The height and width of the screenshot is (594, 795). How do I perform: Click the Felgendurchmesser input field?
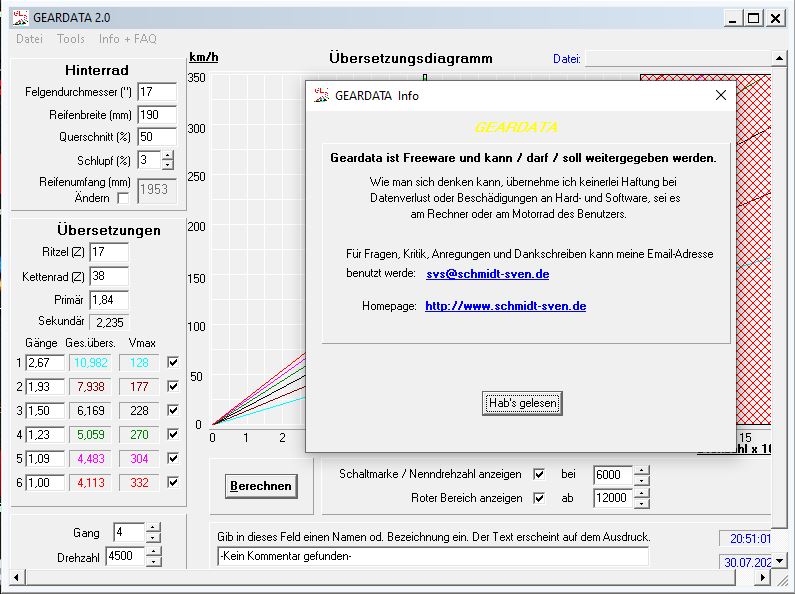[x=156, y=91]
